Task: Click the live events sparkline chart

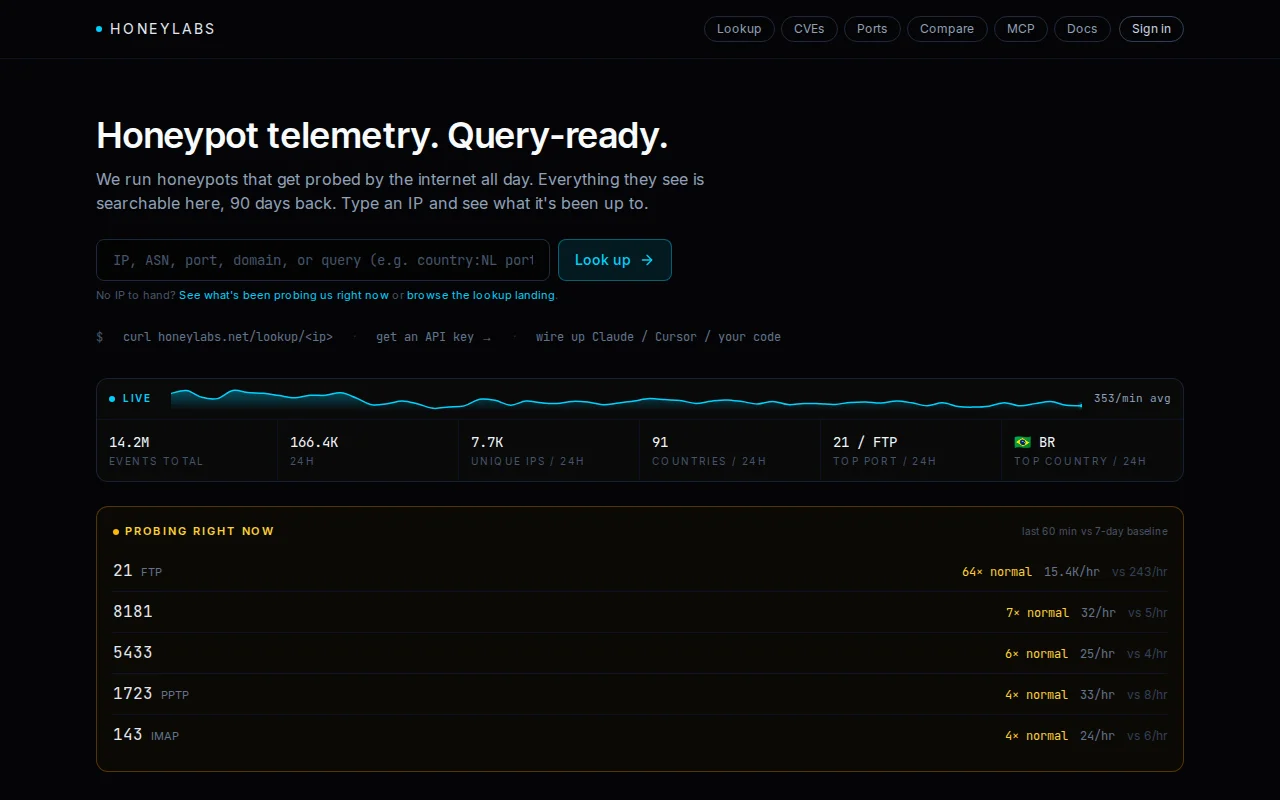Action: 626,399
